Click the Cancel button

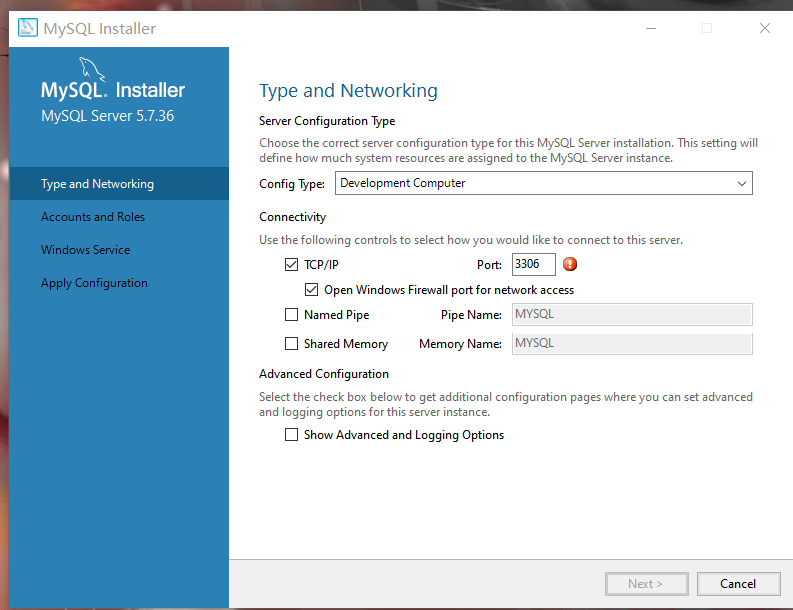click(x=738, y=584)
